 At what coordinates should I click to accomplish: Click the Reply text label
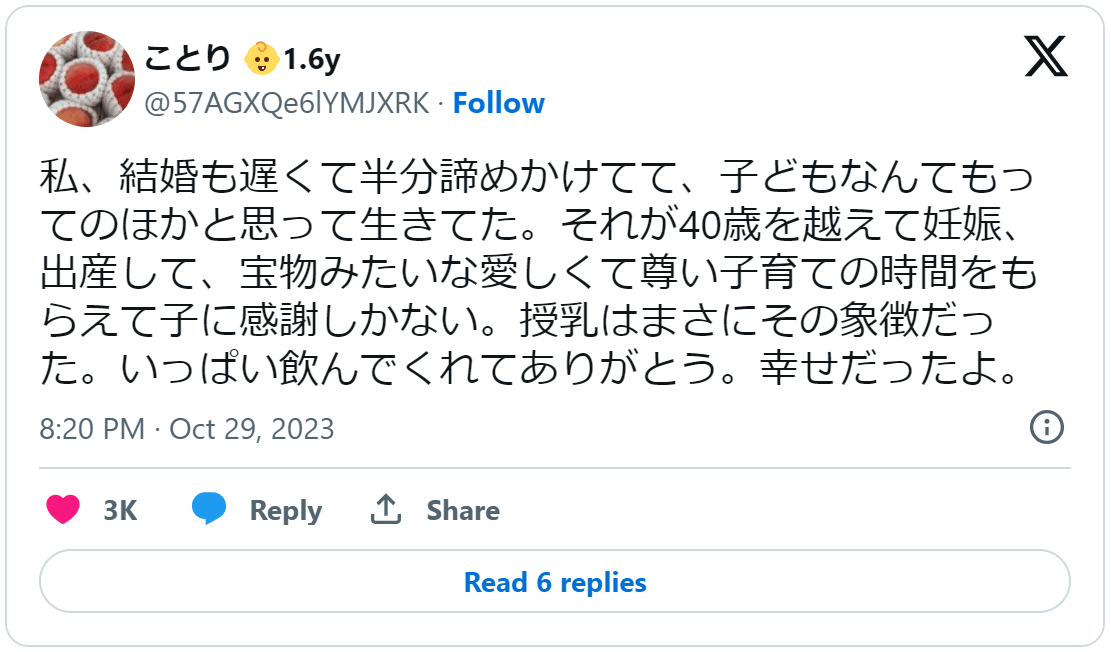284,510
